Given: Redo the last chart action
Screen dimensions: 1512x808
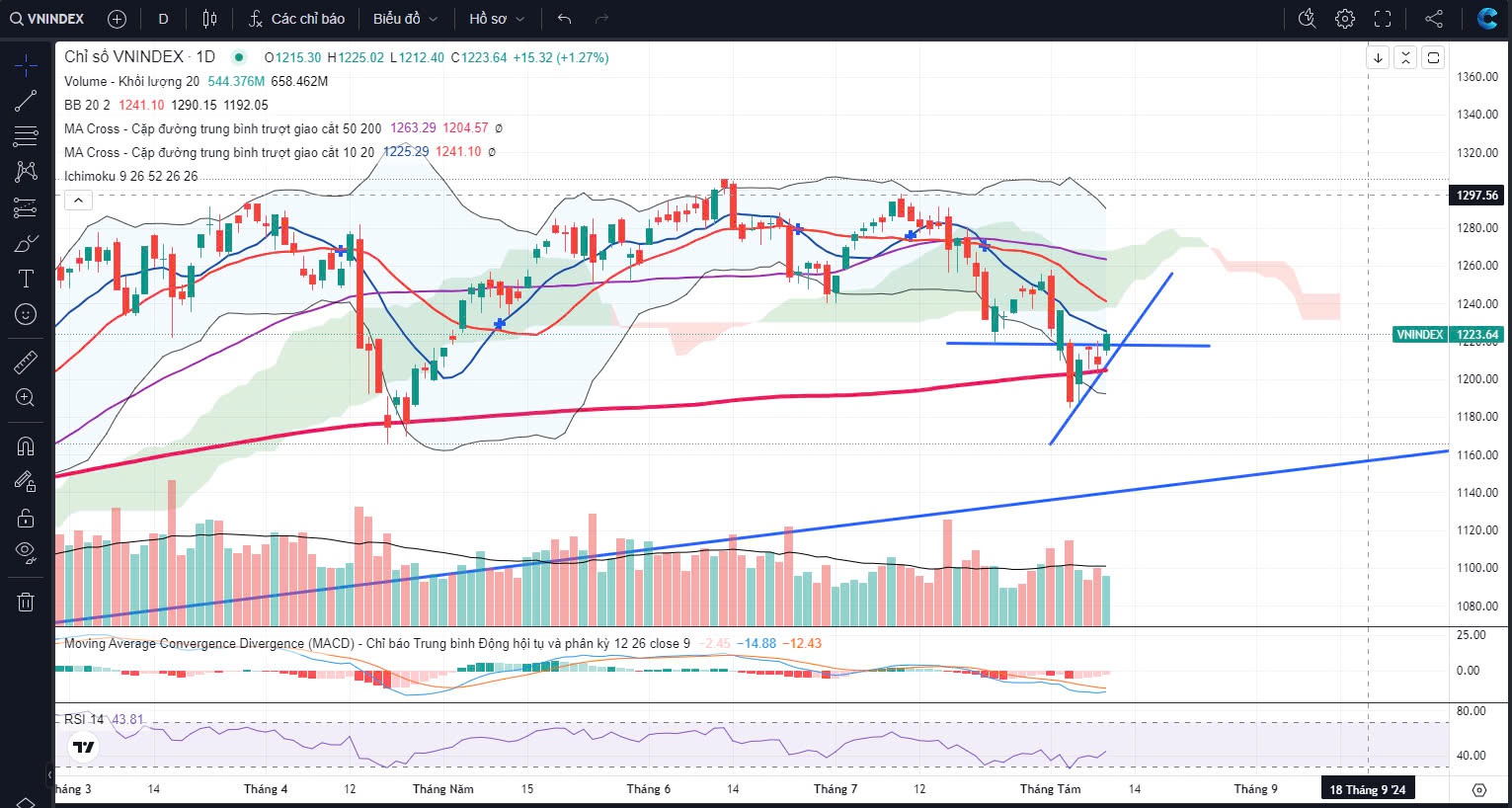Looking at the screenshot, I should coord(602,19).
